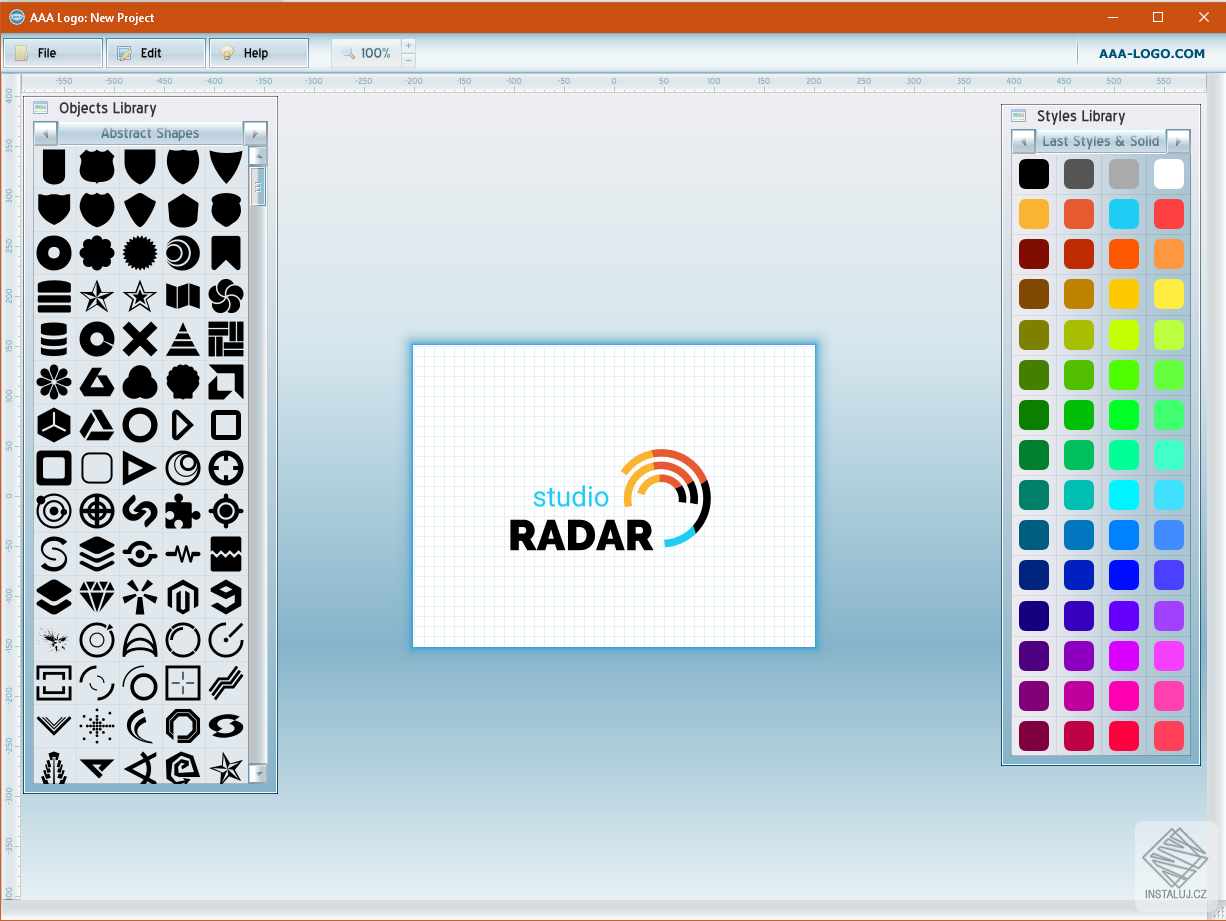Select the eight-petal daisy flower shape

[x=54, y=382]
